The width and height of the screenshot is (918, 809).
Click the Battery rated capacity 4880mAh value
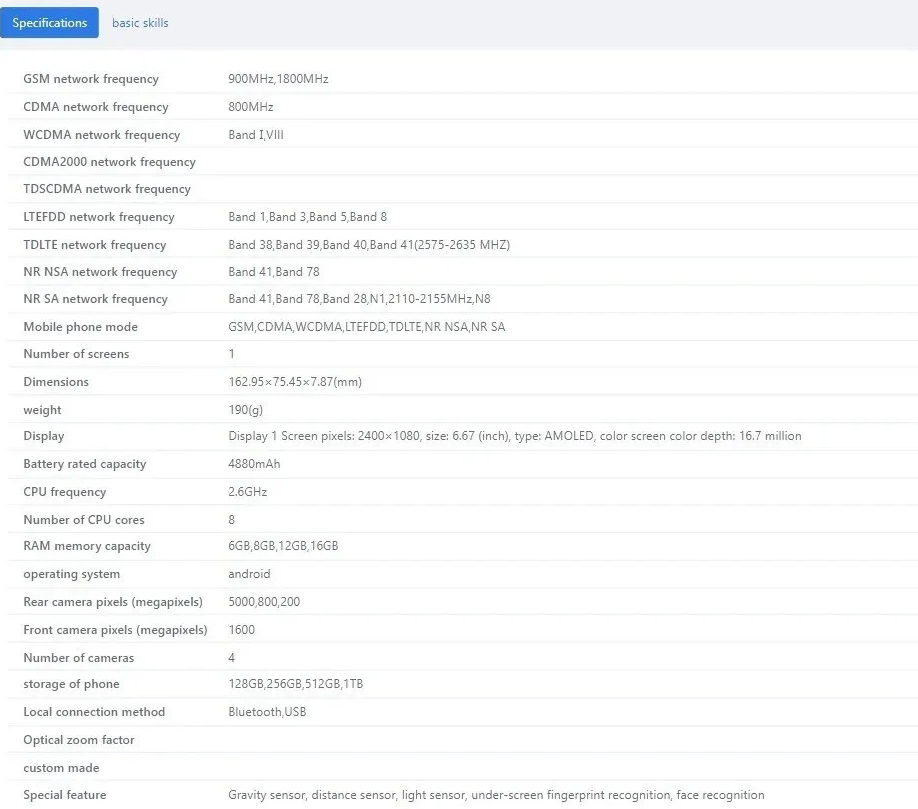[254, 464]
